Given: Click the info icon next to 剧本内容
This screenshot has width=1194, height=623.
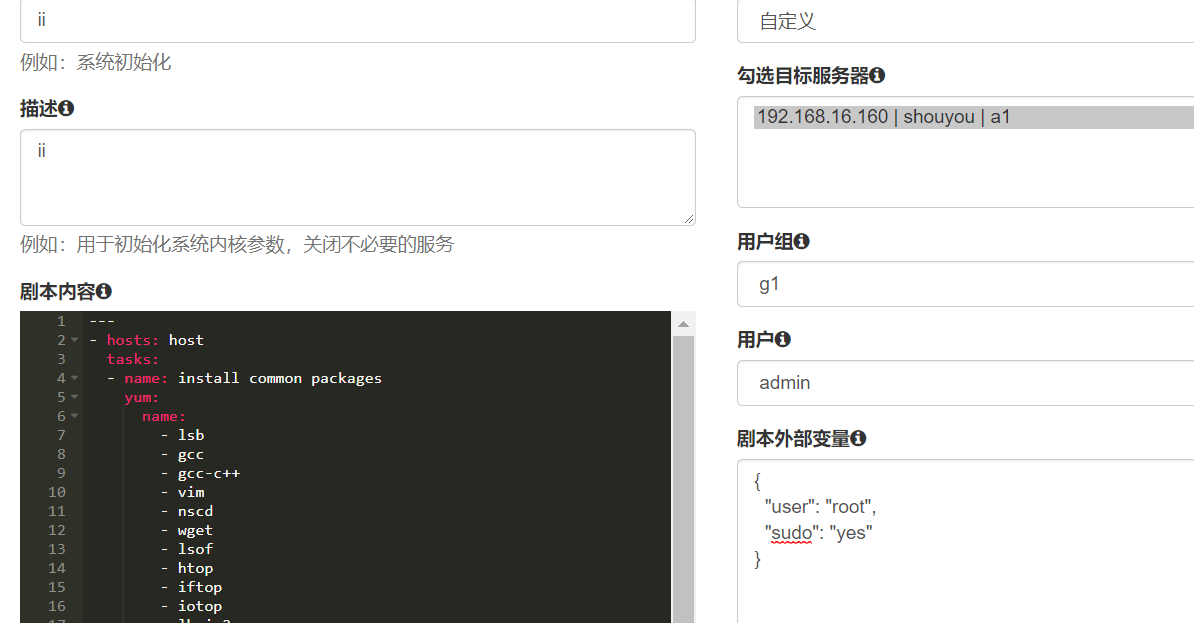Looking at the screenshot, I should point(104,291).
